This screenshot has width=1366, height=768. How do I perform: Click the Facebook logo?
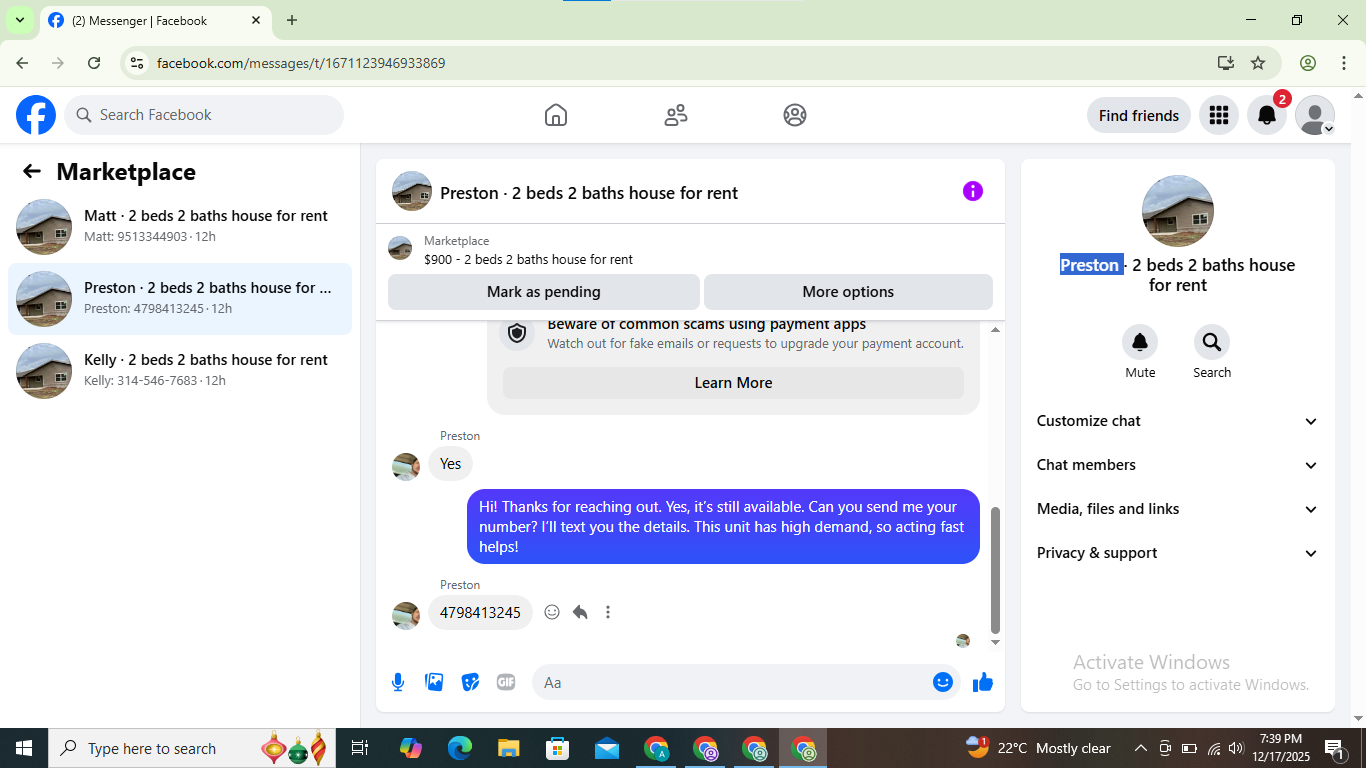(x=36, y=115)
